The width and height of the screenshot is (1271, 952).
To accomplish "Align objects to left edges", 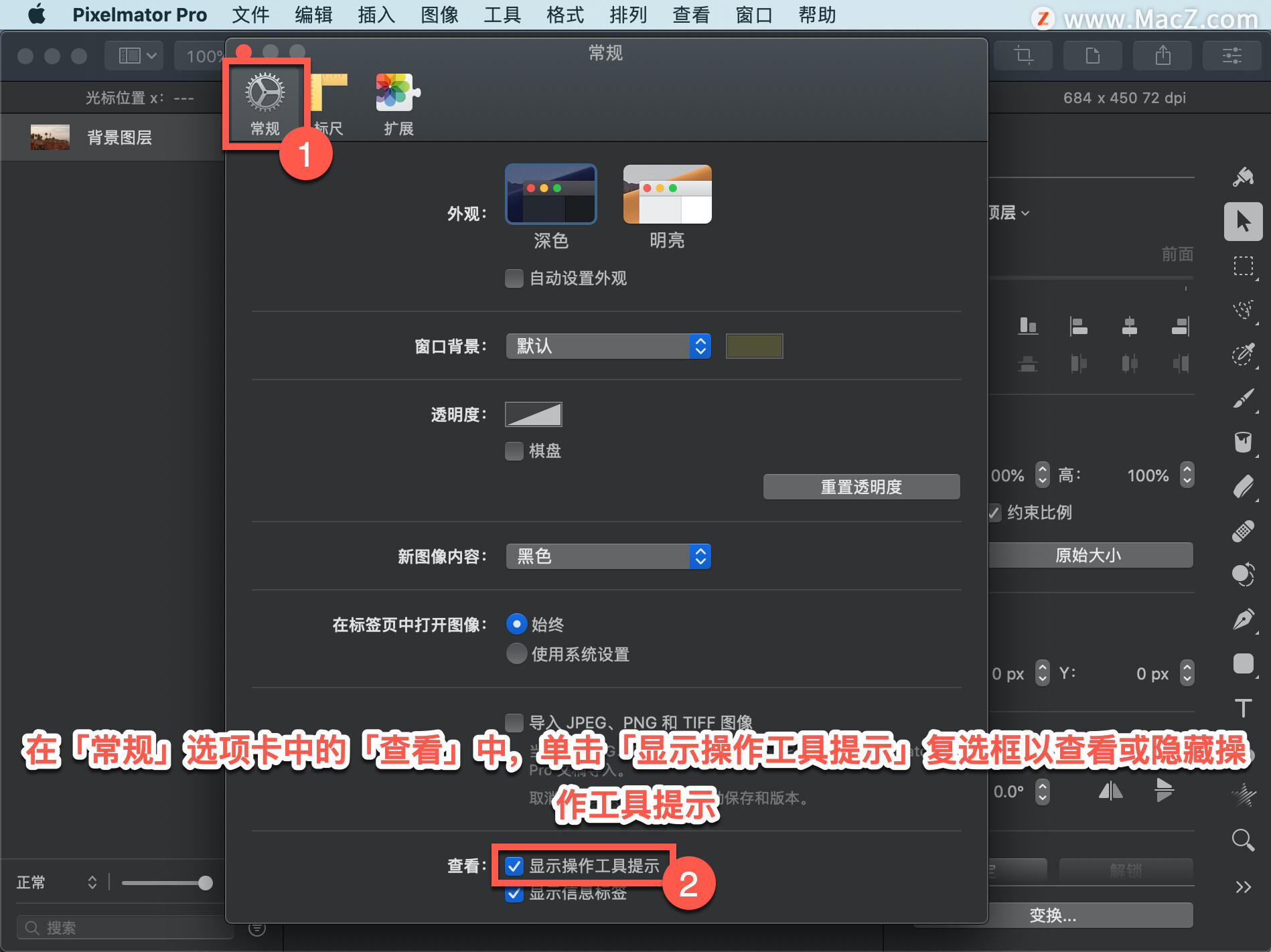I will coord(1079,326).
